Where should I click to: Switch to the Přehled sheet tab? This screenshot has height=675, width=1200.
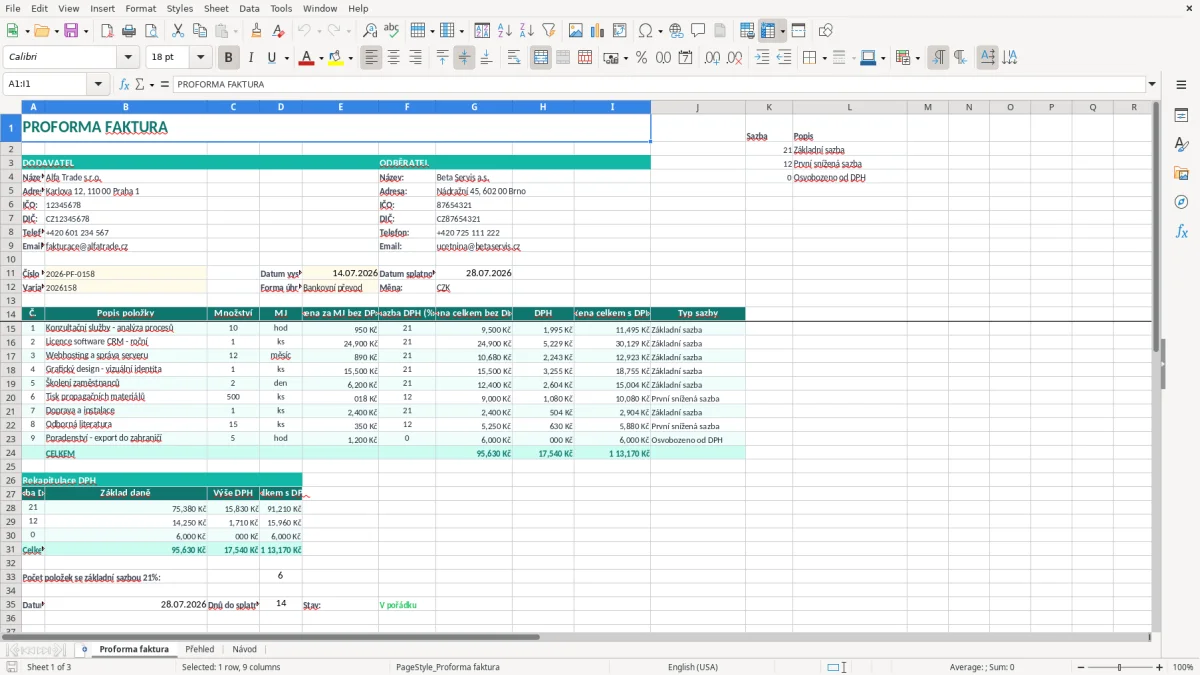tap(200, 649)
